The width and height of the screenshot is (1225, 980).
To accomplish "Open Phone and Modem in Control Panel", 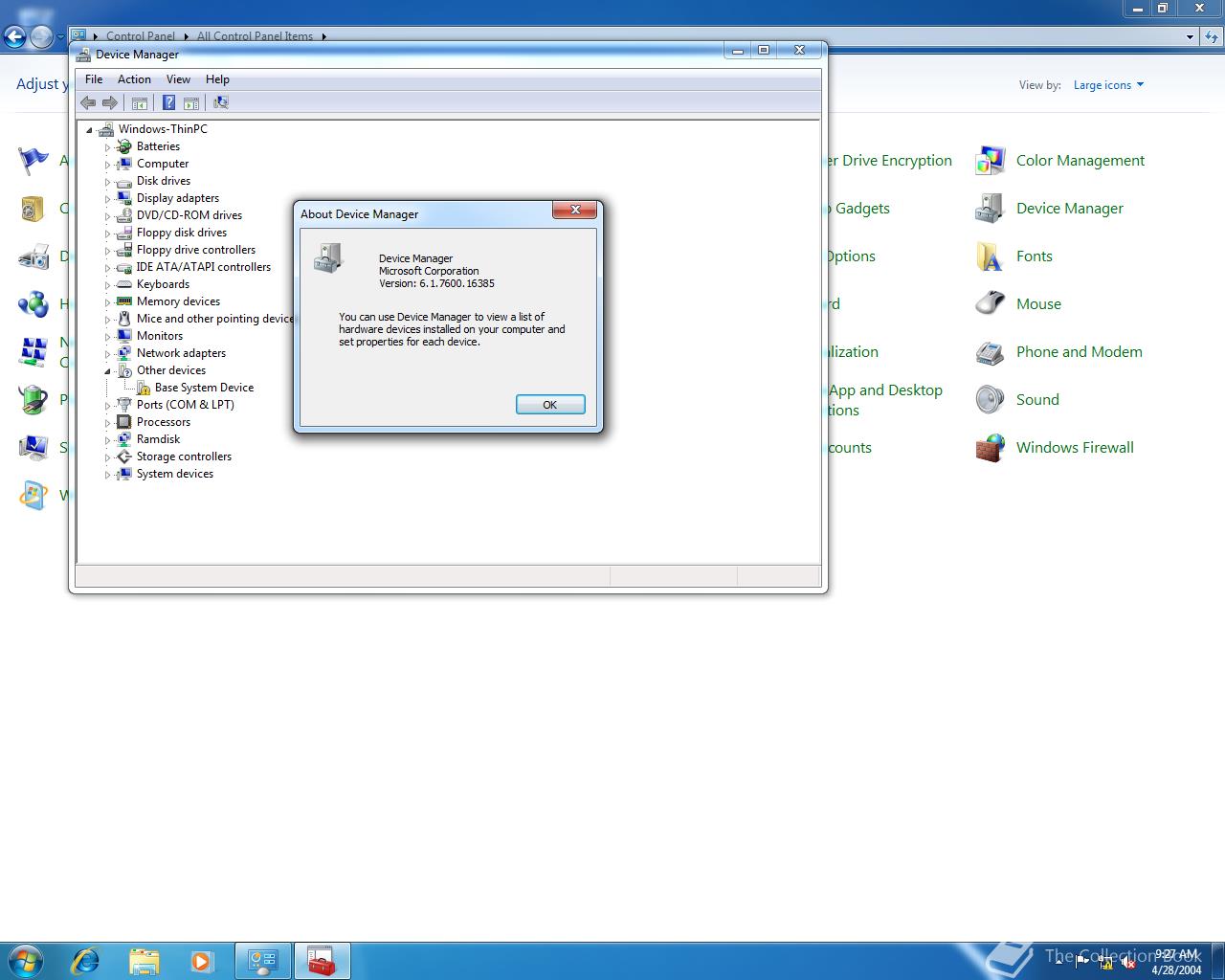I will (1079, 352).
